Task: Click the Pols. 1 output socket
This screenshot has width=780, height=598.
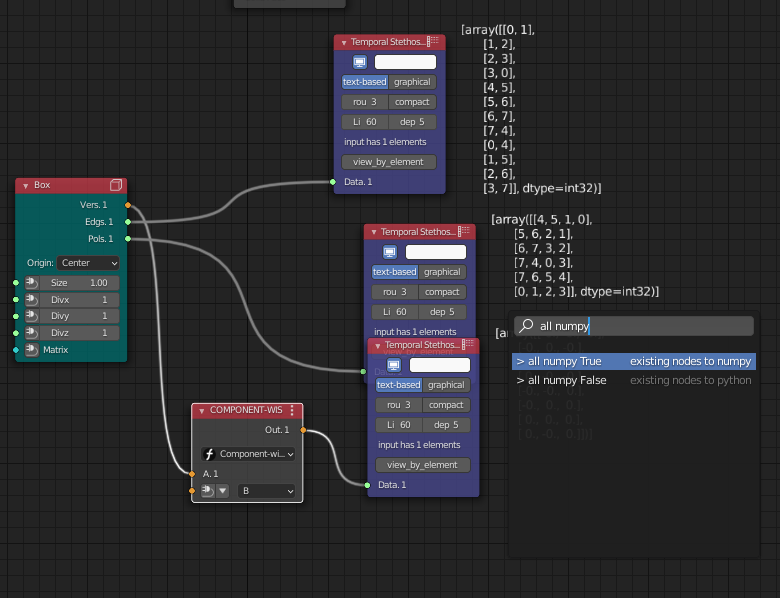Action: point(128,239)
